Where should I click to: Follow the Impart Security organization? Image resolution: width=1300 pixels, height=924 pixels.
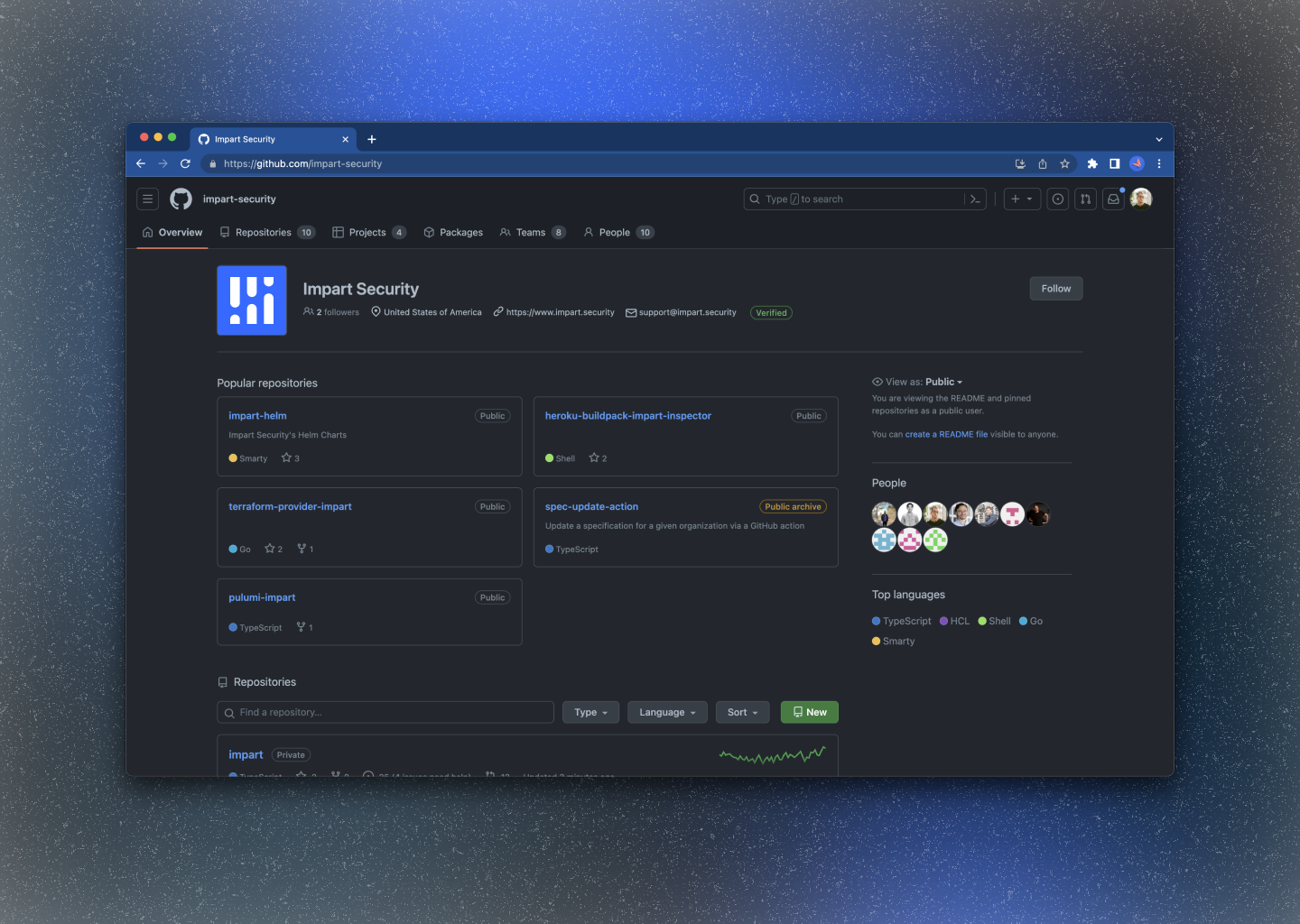tap(1056, 289)
